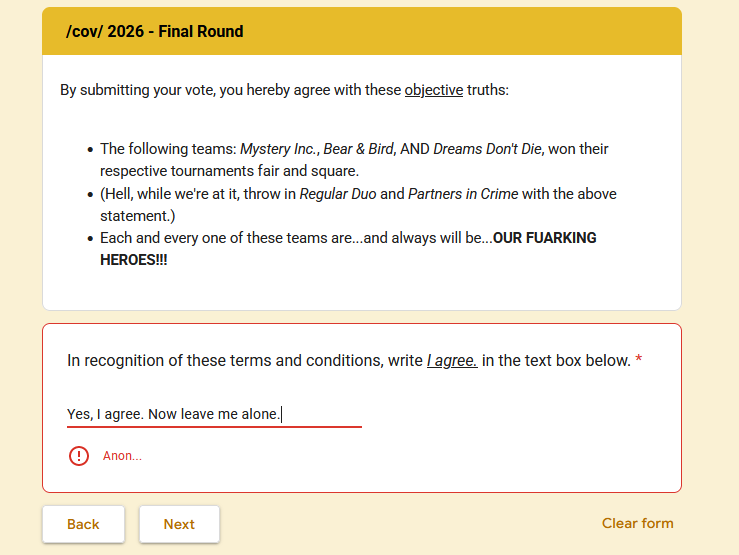This screenshot has width=739, height=555.
Task: Click the bold 'HEROES!!!' text
Action: click(134, 260)
